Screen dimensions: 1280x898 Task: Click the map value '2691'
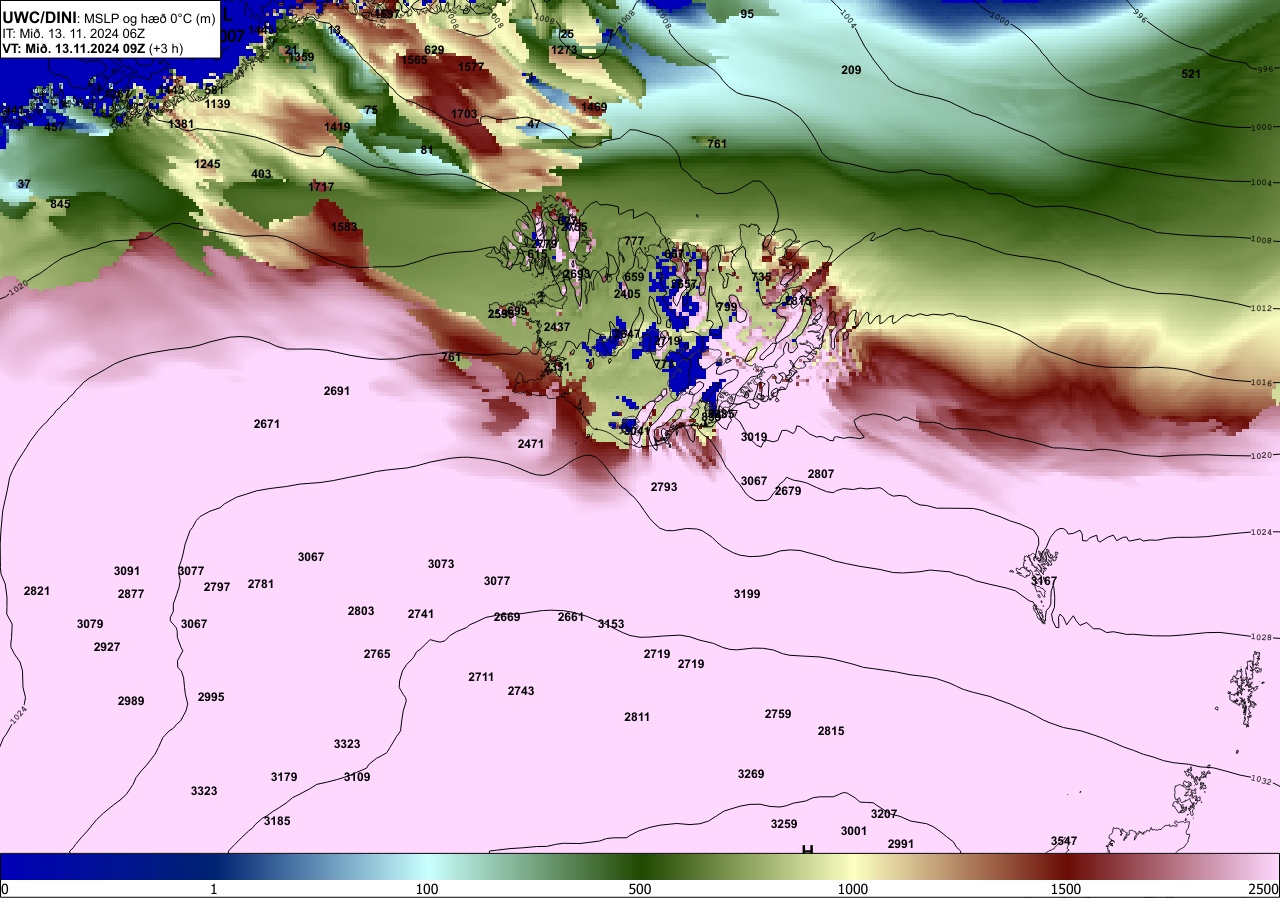pos(337,391)
